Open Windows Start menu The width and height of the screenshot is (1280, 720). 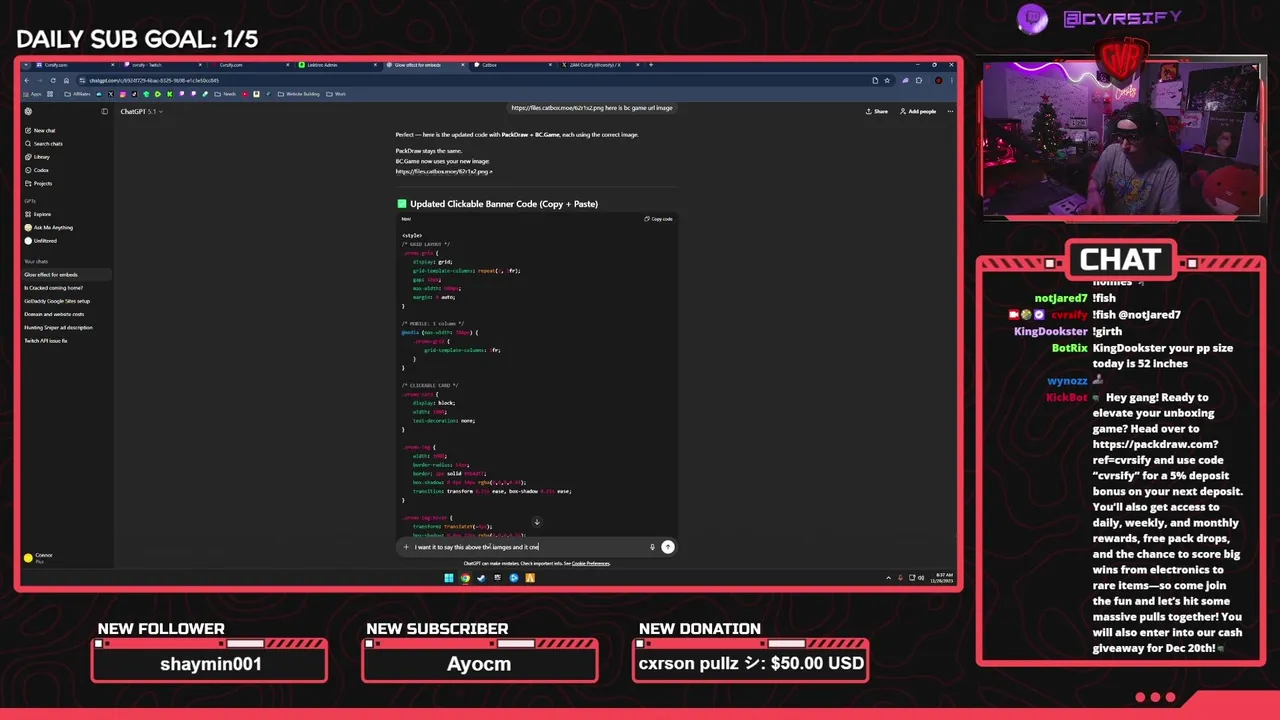[x=449, y=577]
